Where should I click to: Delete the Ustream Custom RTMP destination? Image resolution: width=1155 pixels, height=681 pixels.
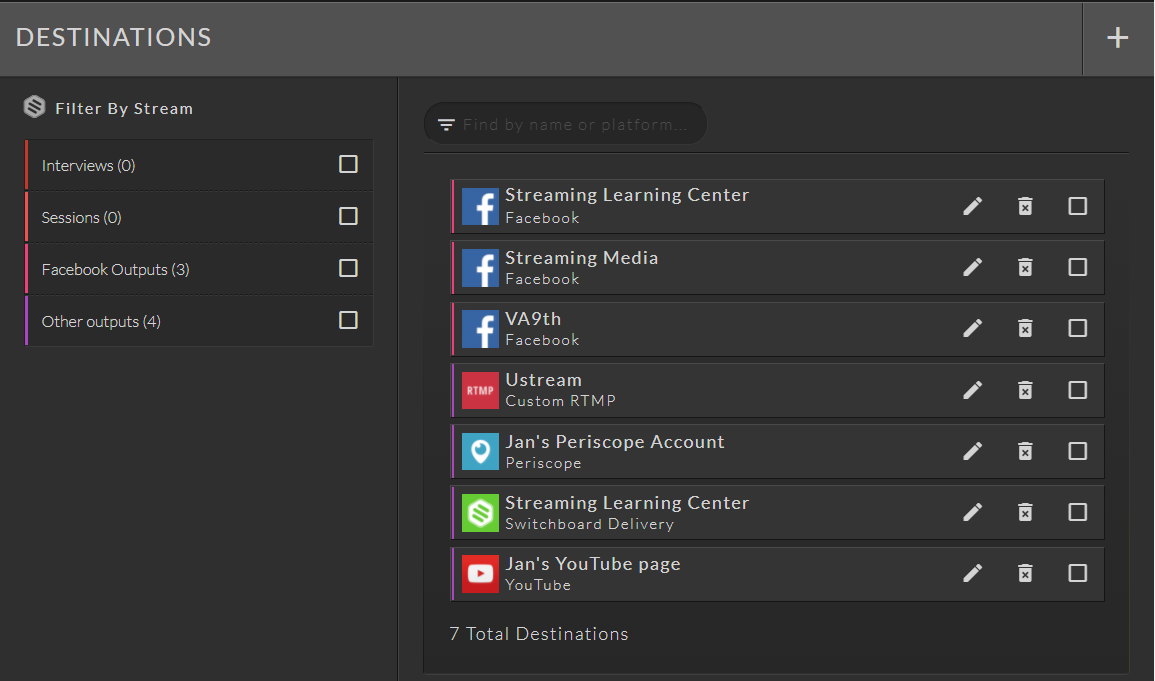coord(1025,390)
